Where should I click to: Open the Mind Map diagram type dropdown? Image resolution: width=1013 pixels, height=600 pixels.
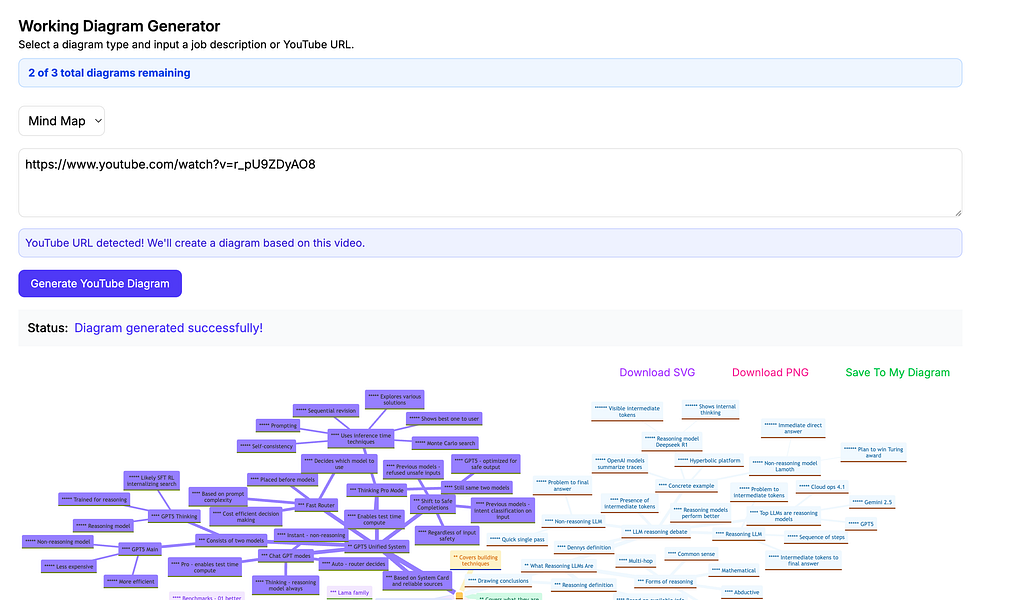61,120
